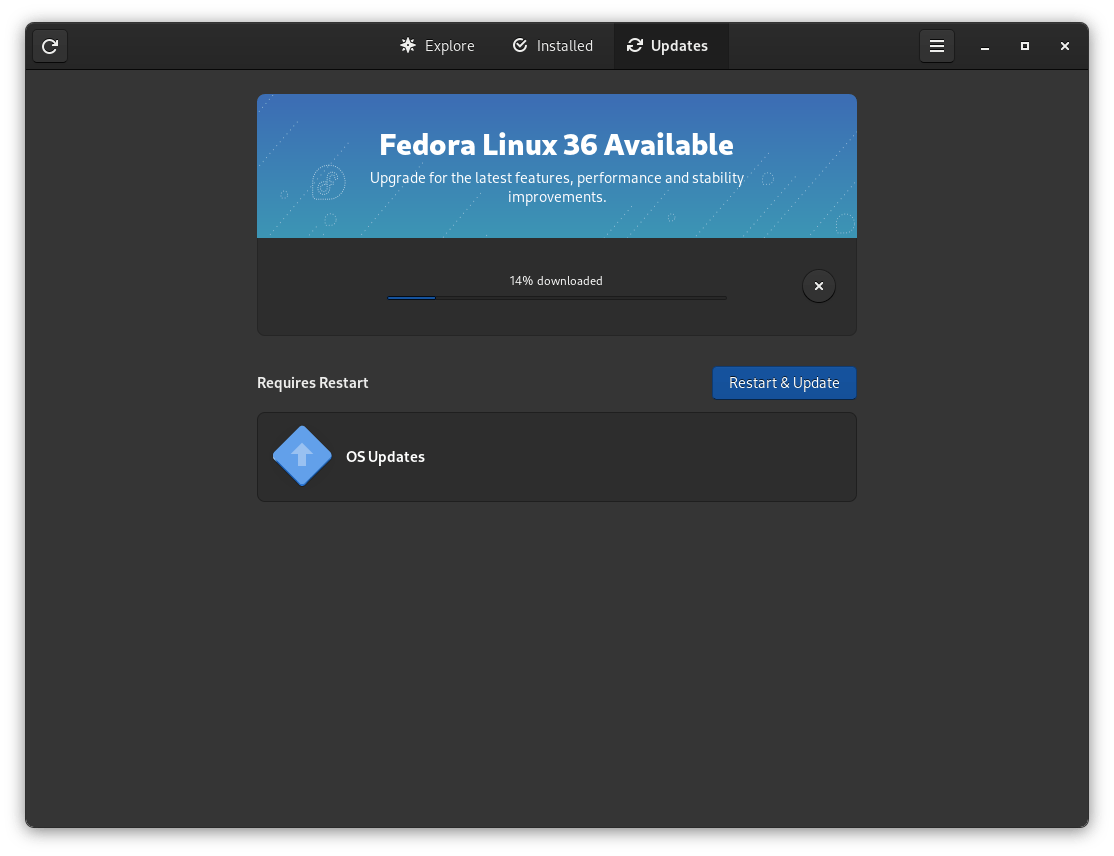Viewport: 1114px width, 856px height.
Task: Click the refresh updates icon
Action: (x=49, y=45)
